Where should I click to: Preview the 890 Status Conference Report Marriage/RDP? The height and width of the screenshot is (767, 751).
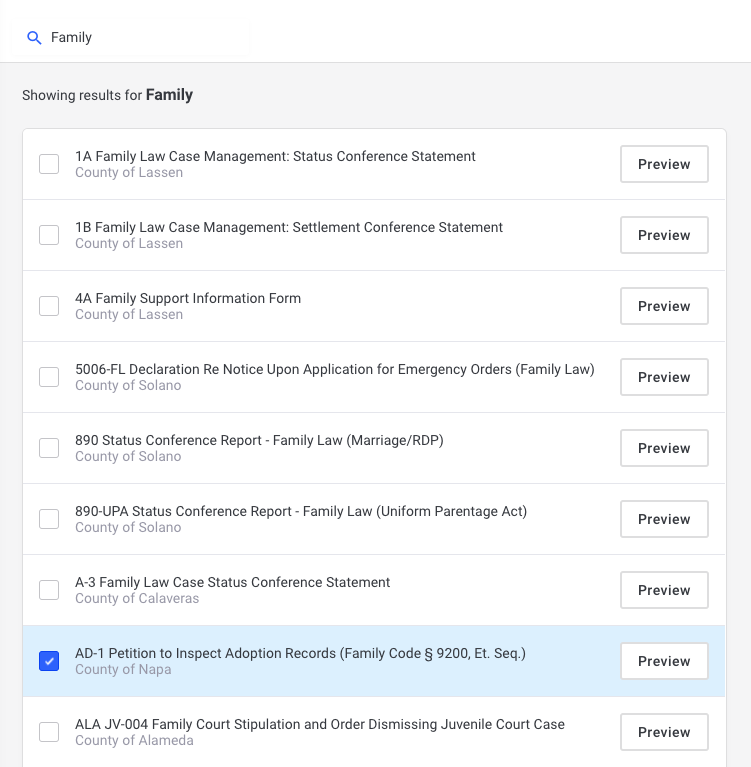tap(664, 448)
